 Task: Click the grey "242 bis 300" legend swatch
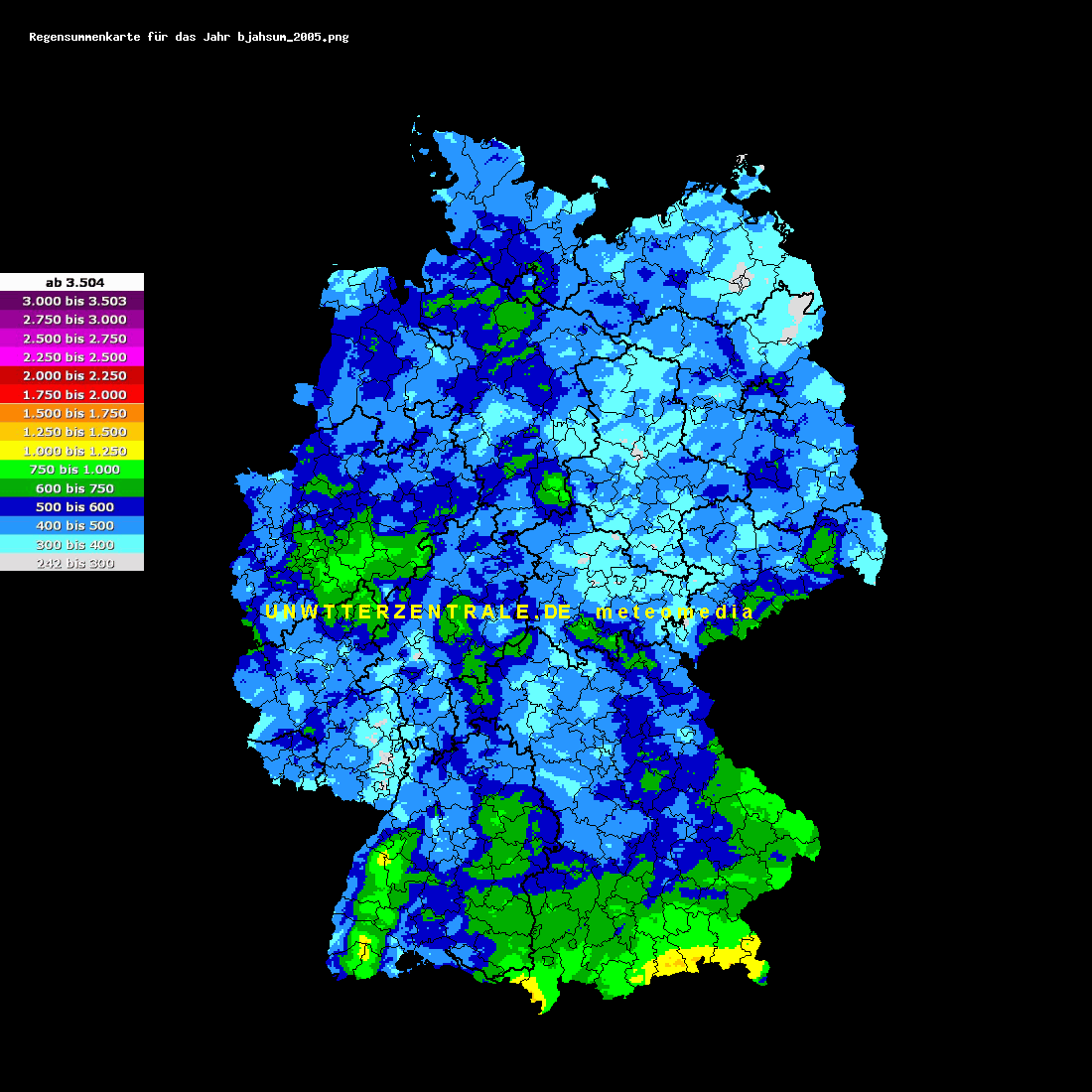(72, 562)
